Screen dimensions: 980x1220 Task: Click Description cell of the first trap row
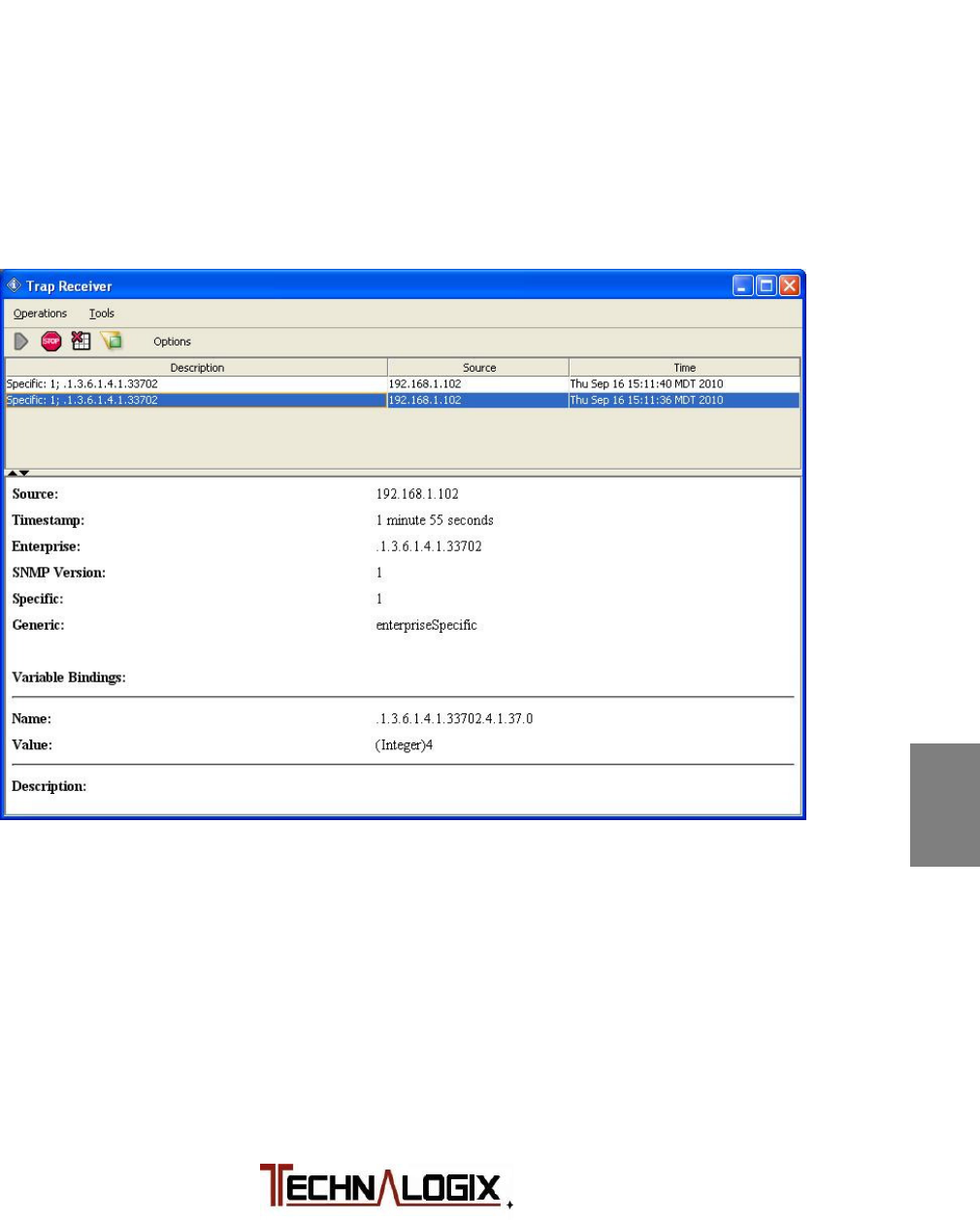[x=197, y=384]
